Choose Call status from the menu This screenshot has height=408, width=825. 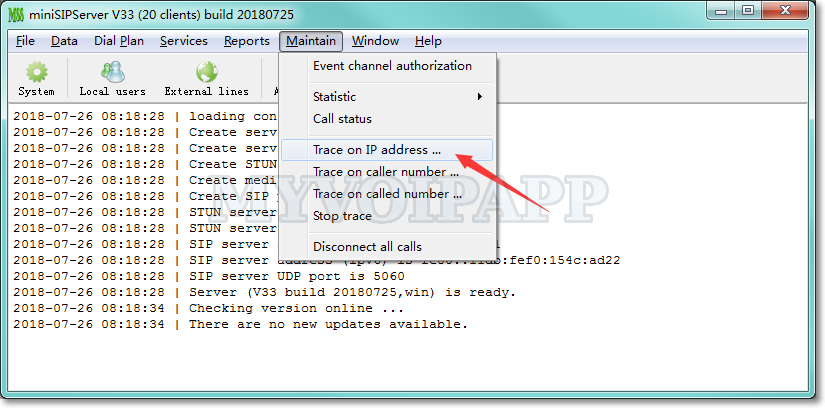click(x=387, y=119)
